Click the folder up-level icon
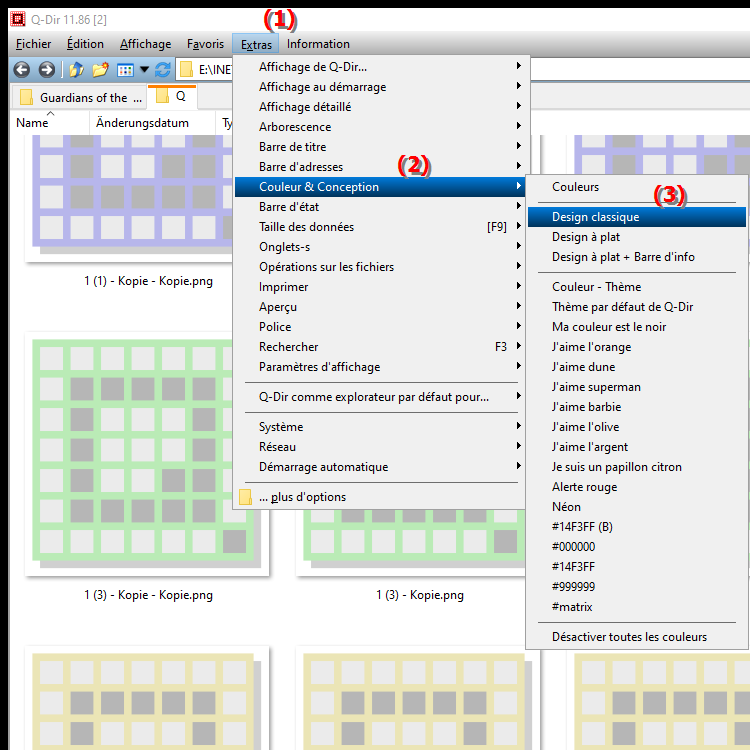The image size is (750, 750). coord(76,70)
